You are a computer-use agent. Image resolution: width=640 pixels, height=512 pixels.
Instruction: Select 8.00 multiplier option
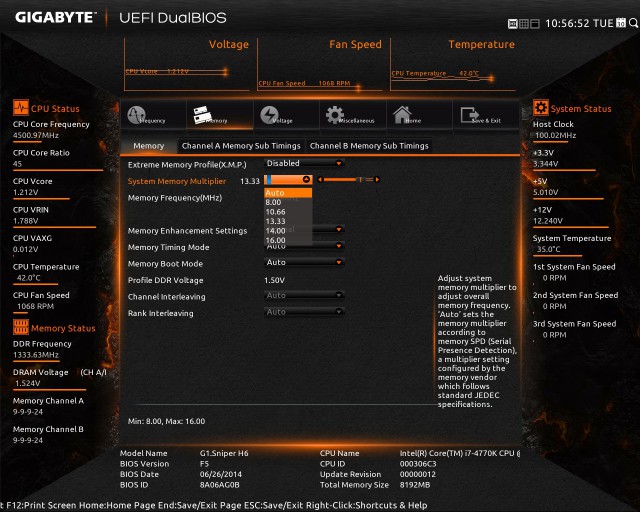tap(288, 203)
